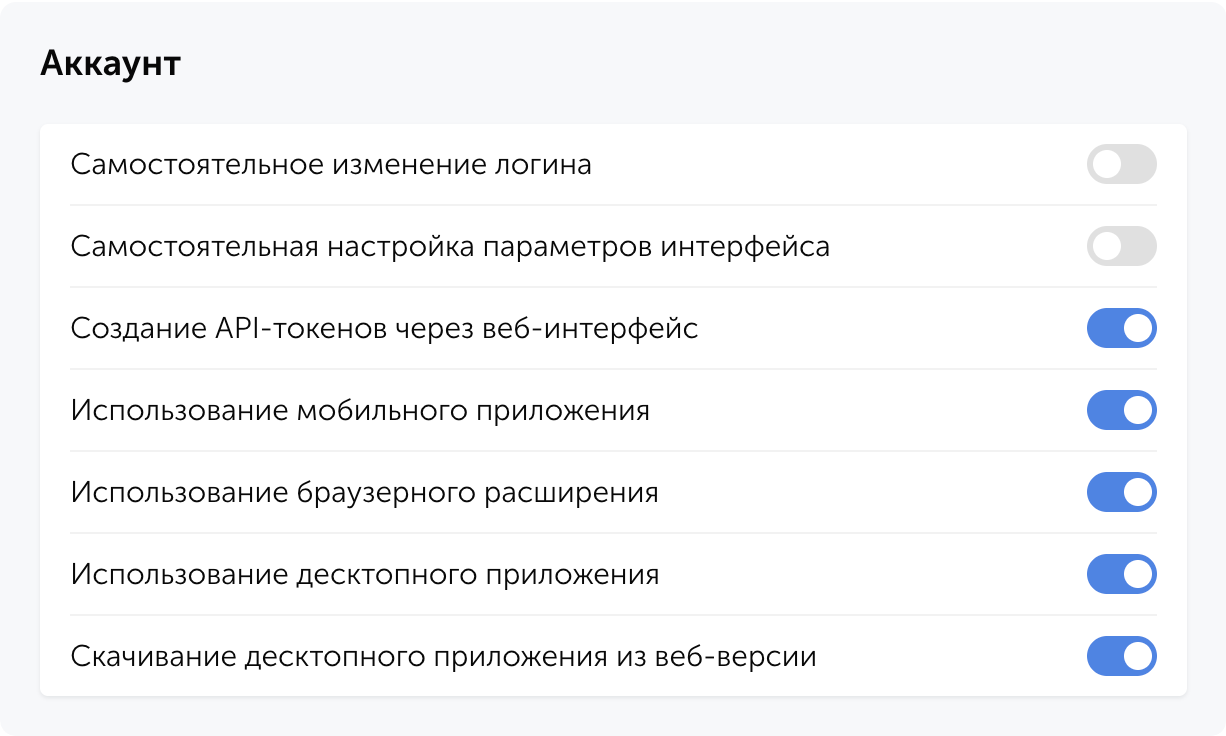The width and height of the screenshot is (1226, 736).
Task: Disable "Использование мобильного приложения"
Action: pos(1121,410)
